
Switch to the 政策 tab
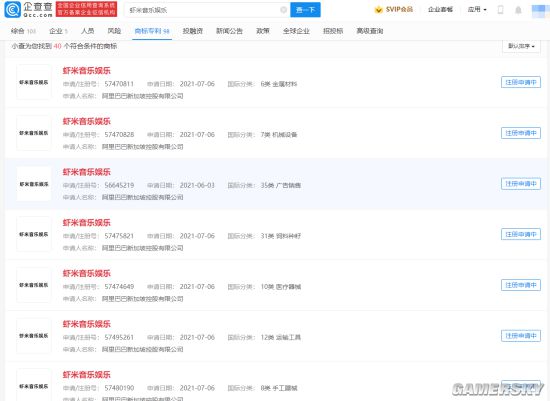[263, 31]
